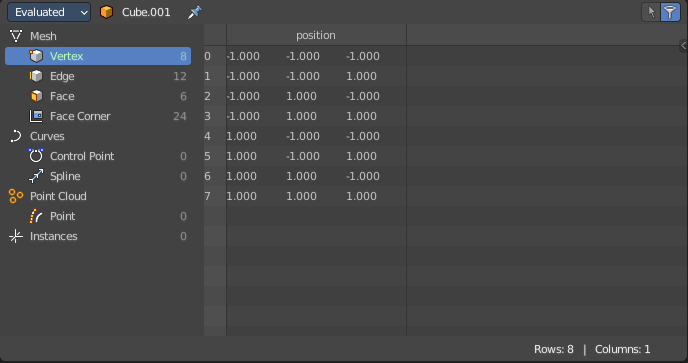Viewport: 688px width, 363px height.
Task: Click the Edge cube icon
Action: (36, 76)
